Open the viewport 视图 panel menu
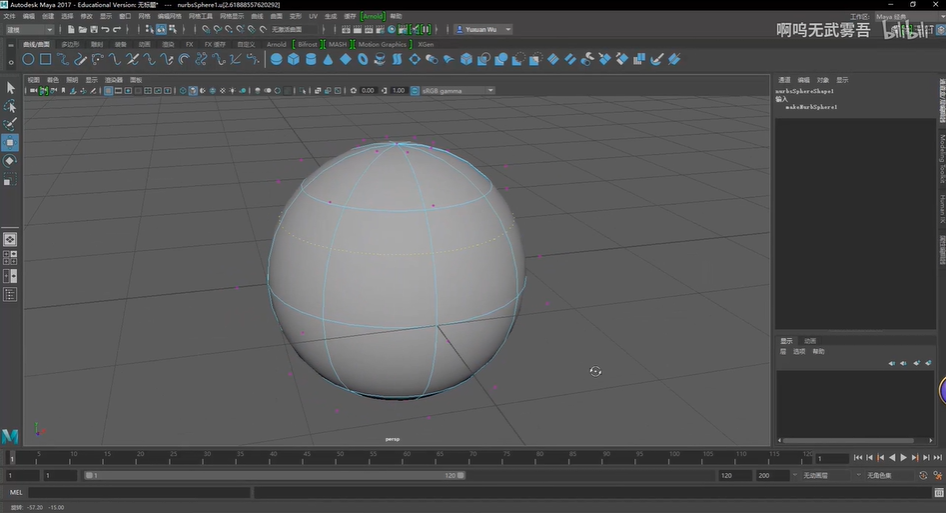 (33, 80)
